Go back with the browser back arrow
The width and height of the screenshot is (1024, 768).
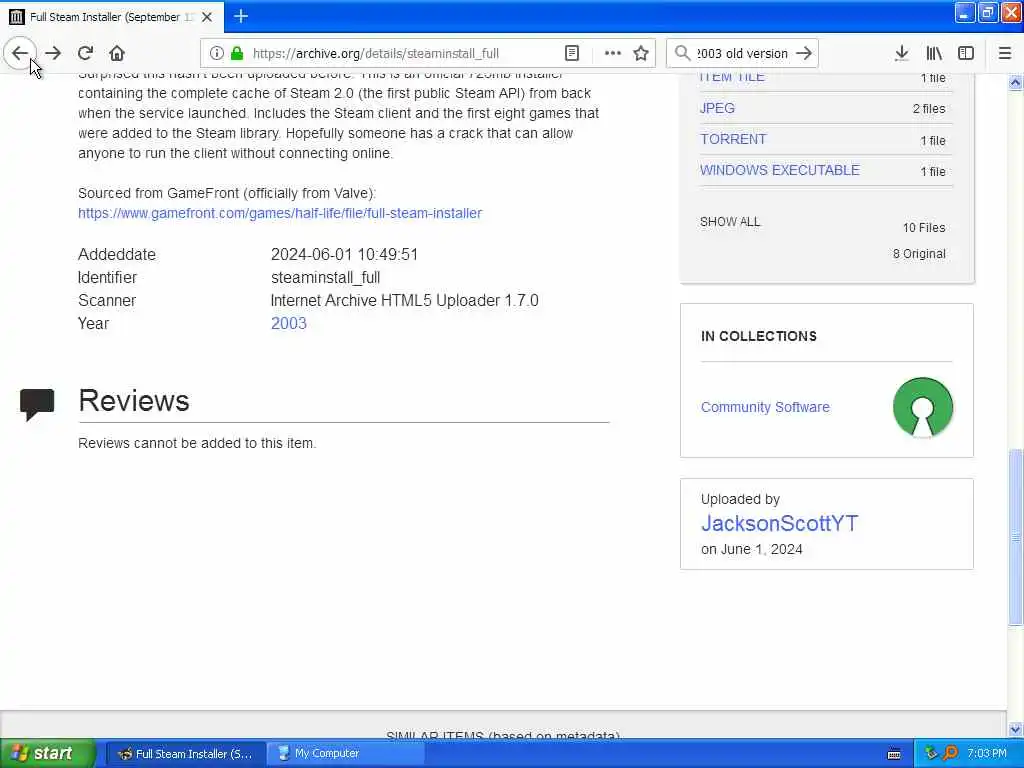pyautogui.click(x=20, y=53)
